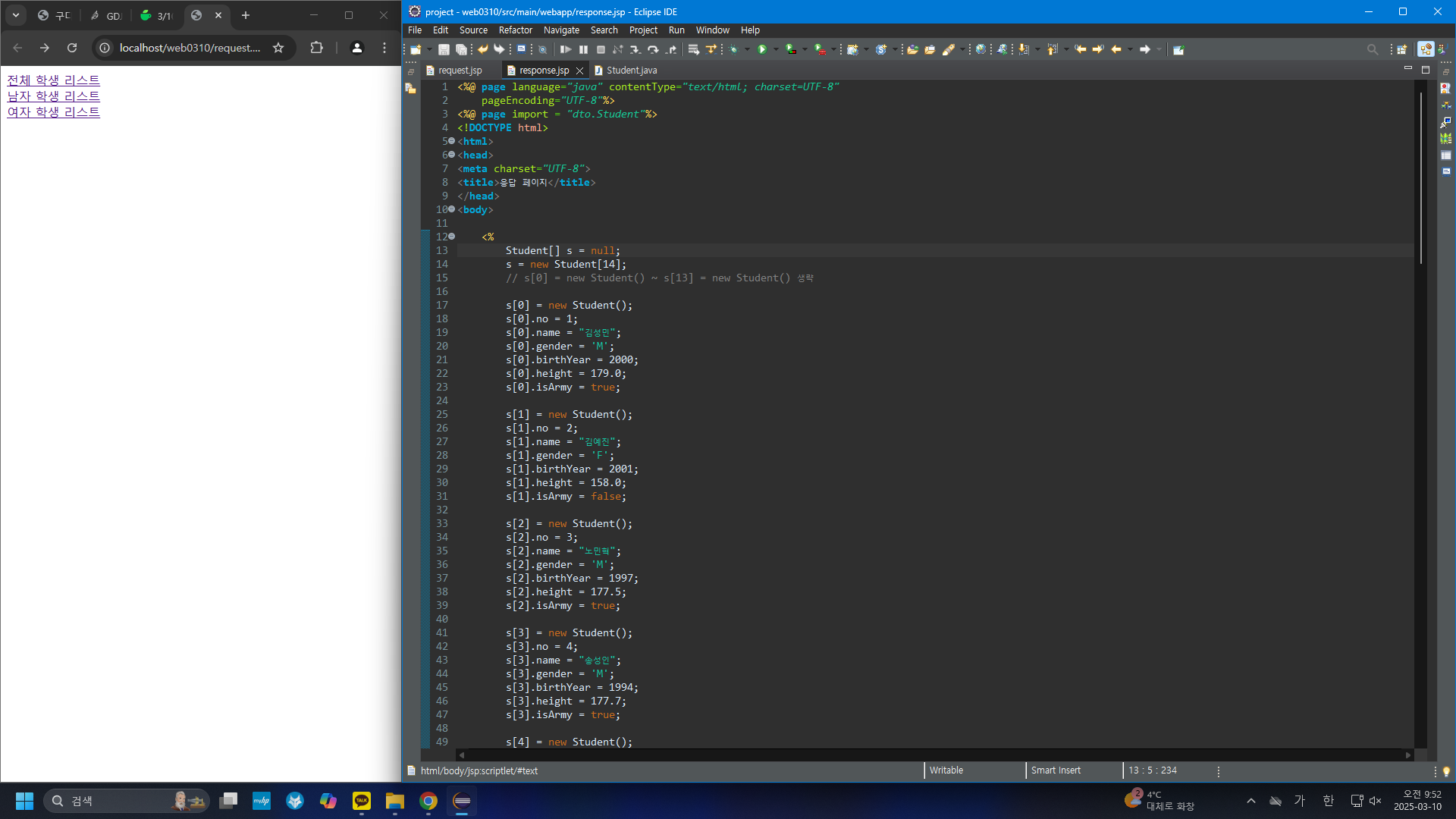Click the Save All toolbar icon
Screen dimensions: 1456x819
pos(460,49)
